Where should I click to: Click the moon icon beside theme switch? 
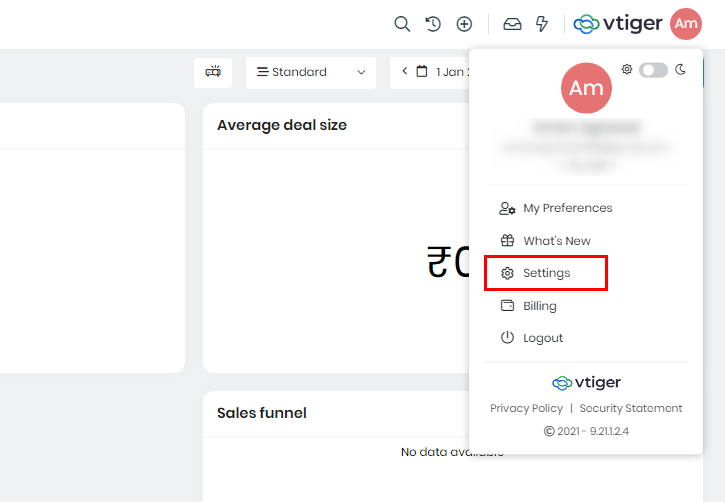[x=681, y=70]
